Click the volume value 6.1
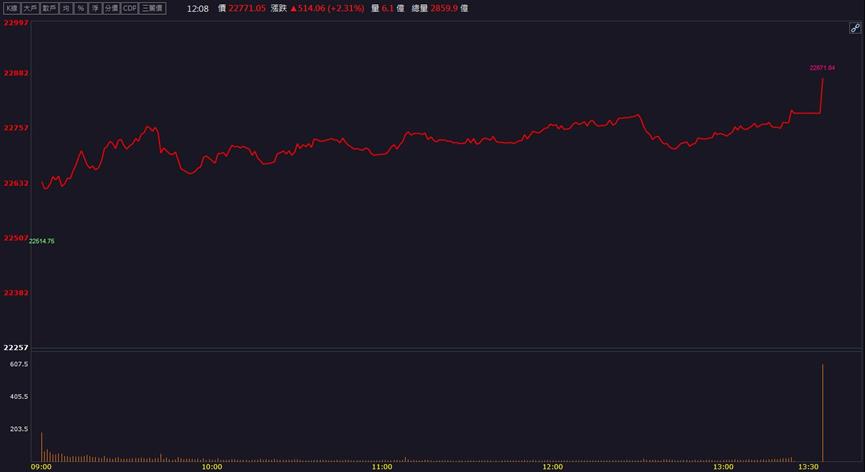The image size is (865, 472). tap(387, 8)
